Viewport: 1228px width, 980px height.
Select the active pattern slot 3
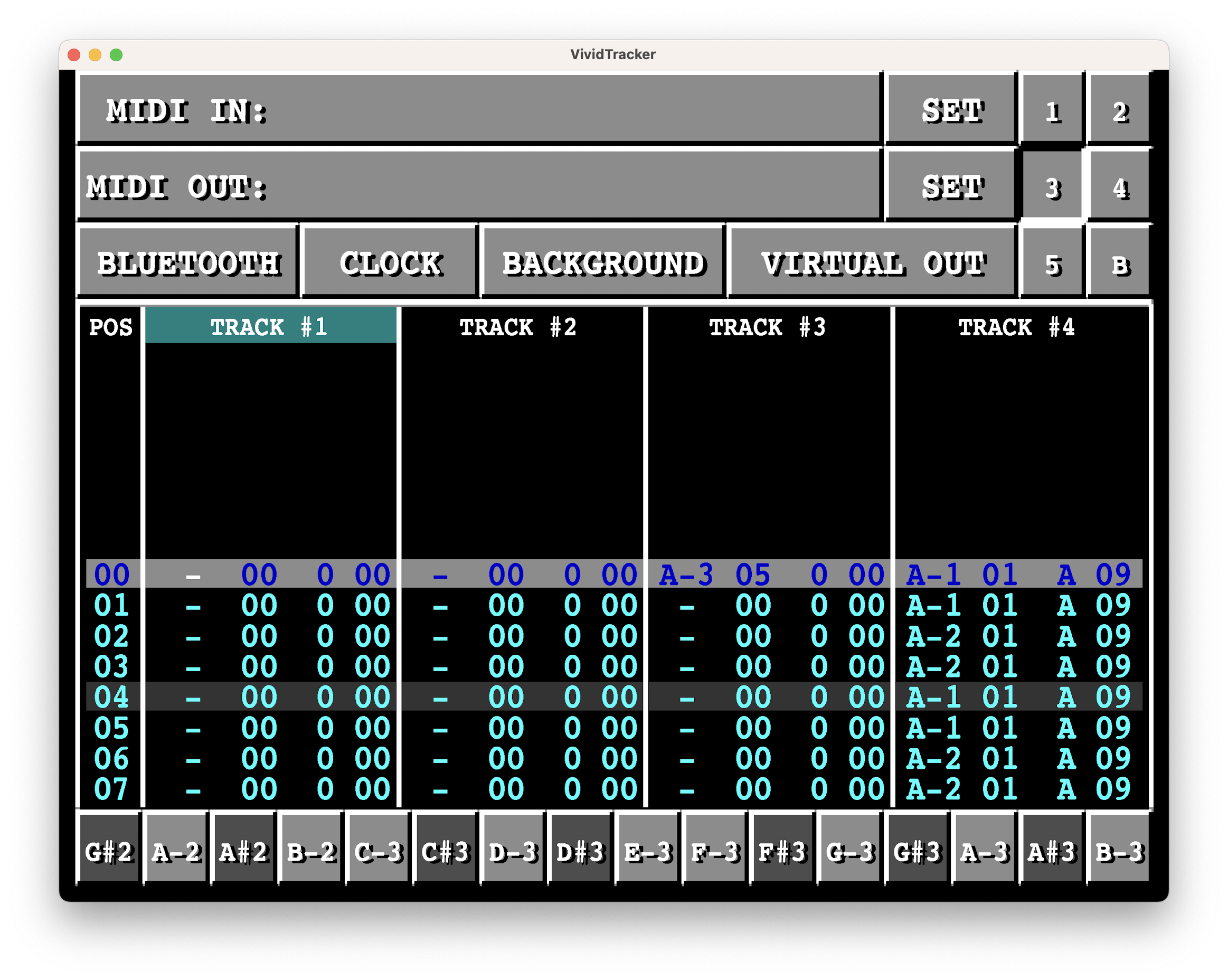click(x=1052, y=187)
